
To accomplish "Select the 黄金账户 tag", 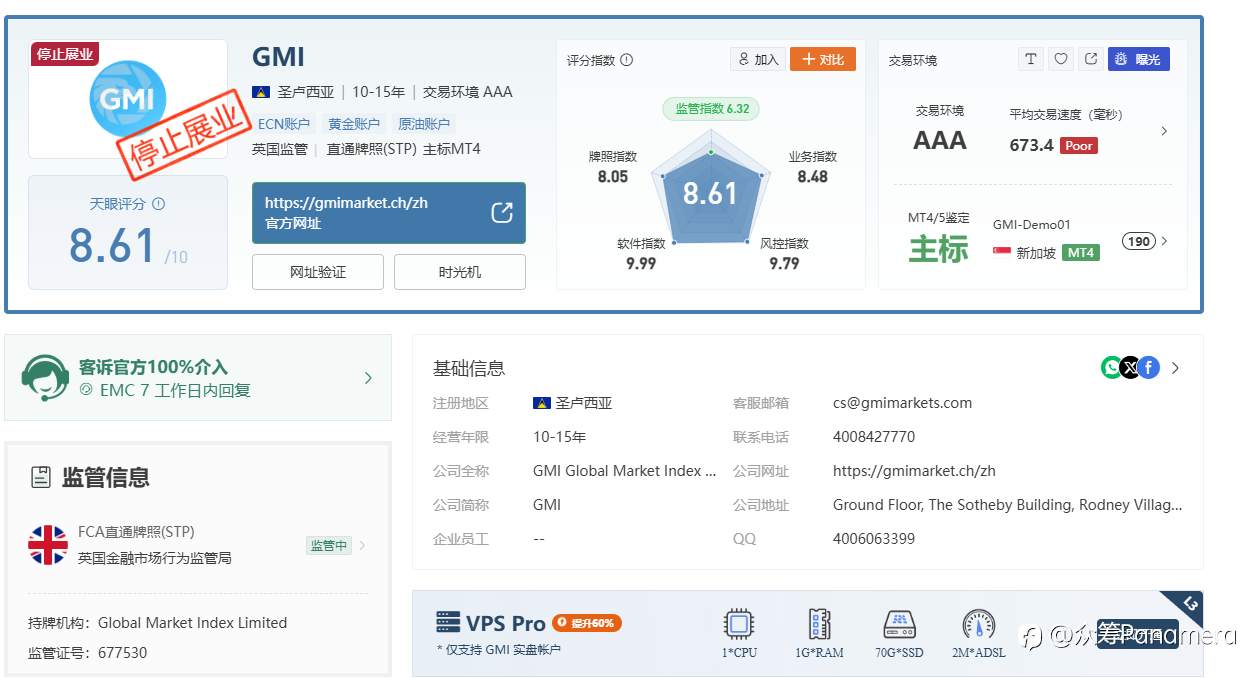I will 354,124.
